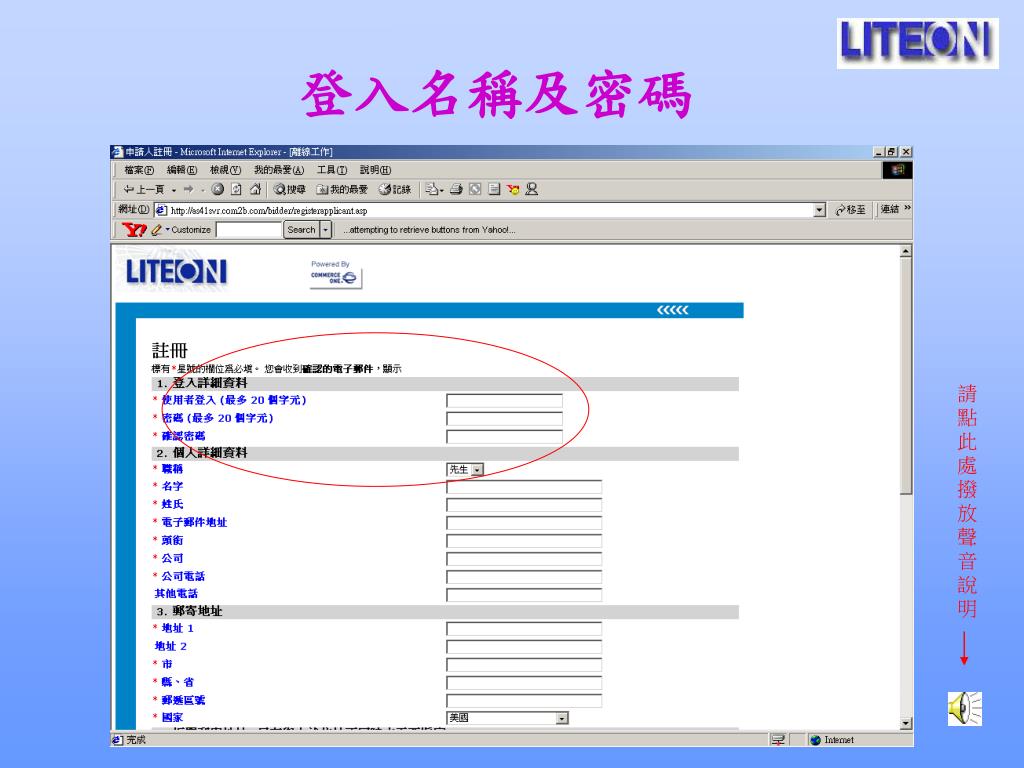Click the Forward arrow icon
This screenshot has width=1024, height=768.
(188, 189)
